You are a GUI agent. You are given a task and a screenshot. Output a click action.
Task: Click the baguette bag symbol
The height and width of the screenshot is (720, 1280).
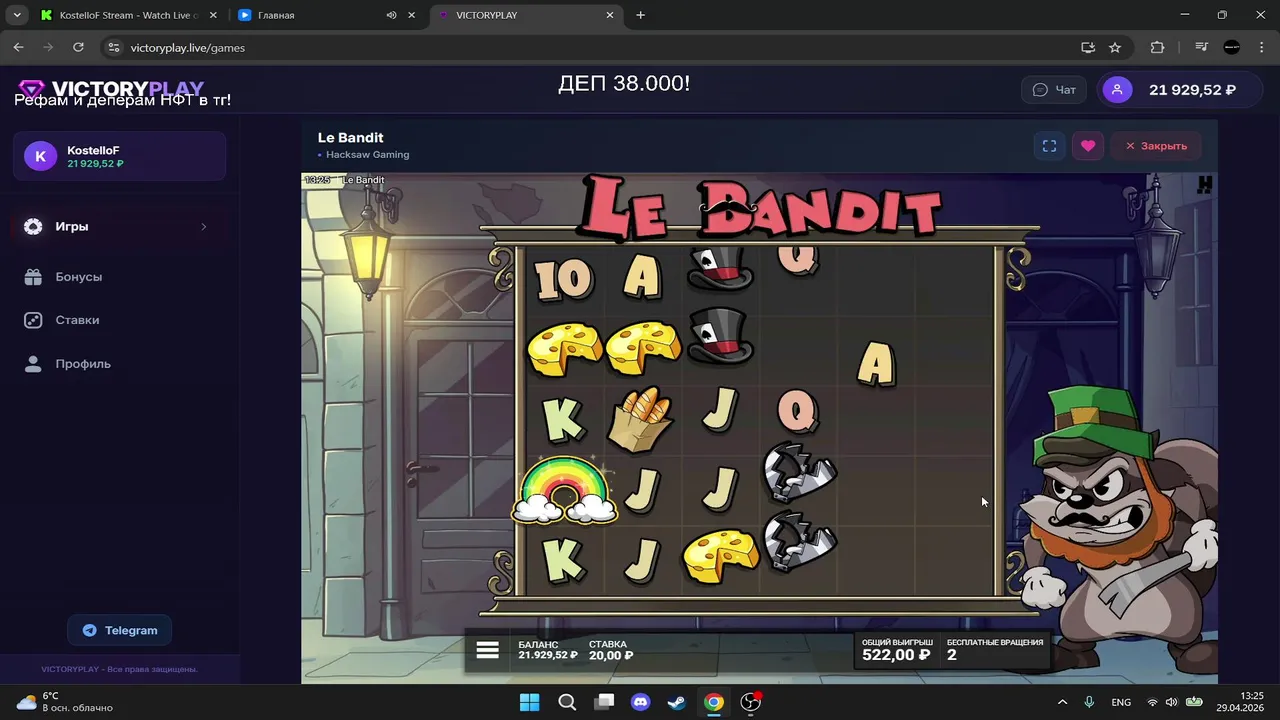pos(640,418)
